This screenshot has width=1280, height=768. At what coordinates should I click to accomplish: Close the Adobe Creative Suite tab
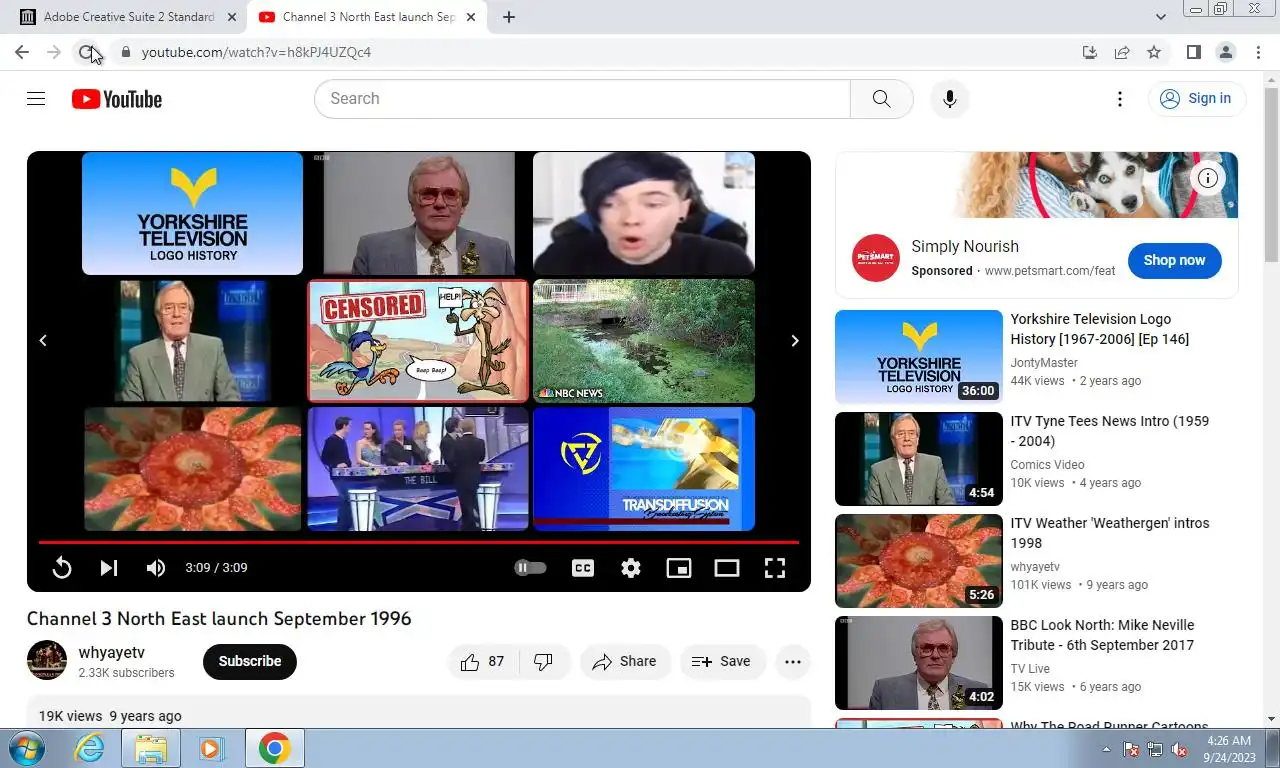pos(232,17)
